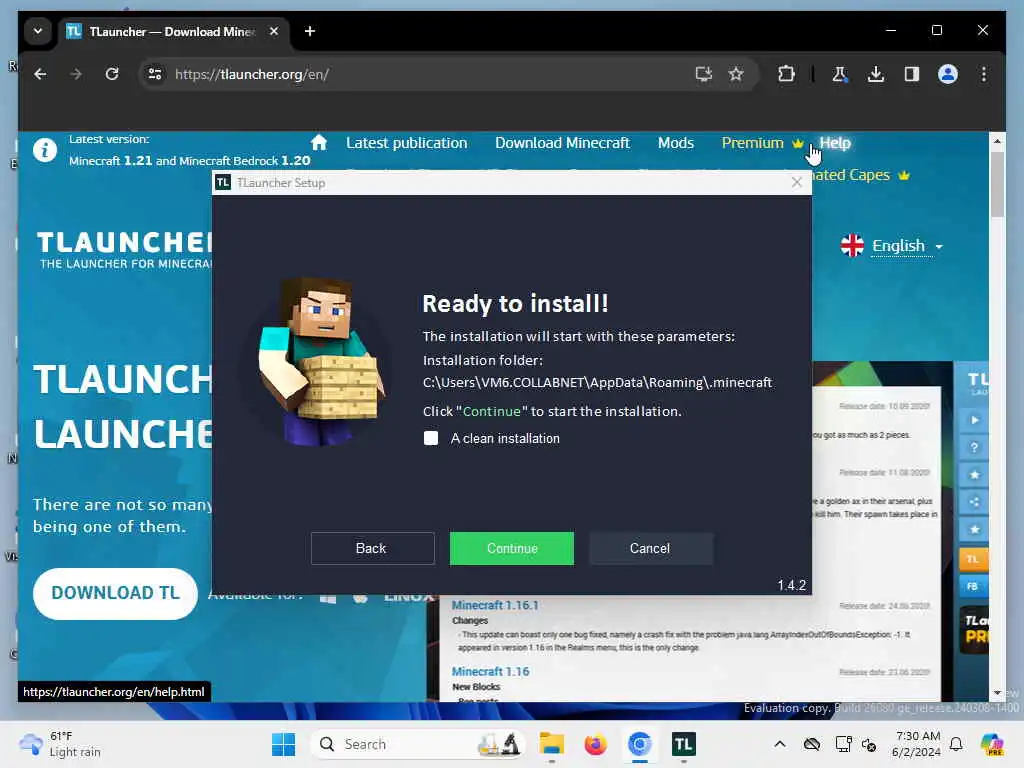Click the info icon beside Latest version

[x=45, y=150]
